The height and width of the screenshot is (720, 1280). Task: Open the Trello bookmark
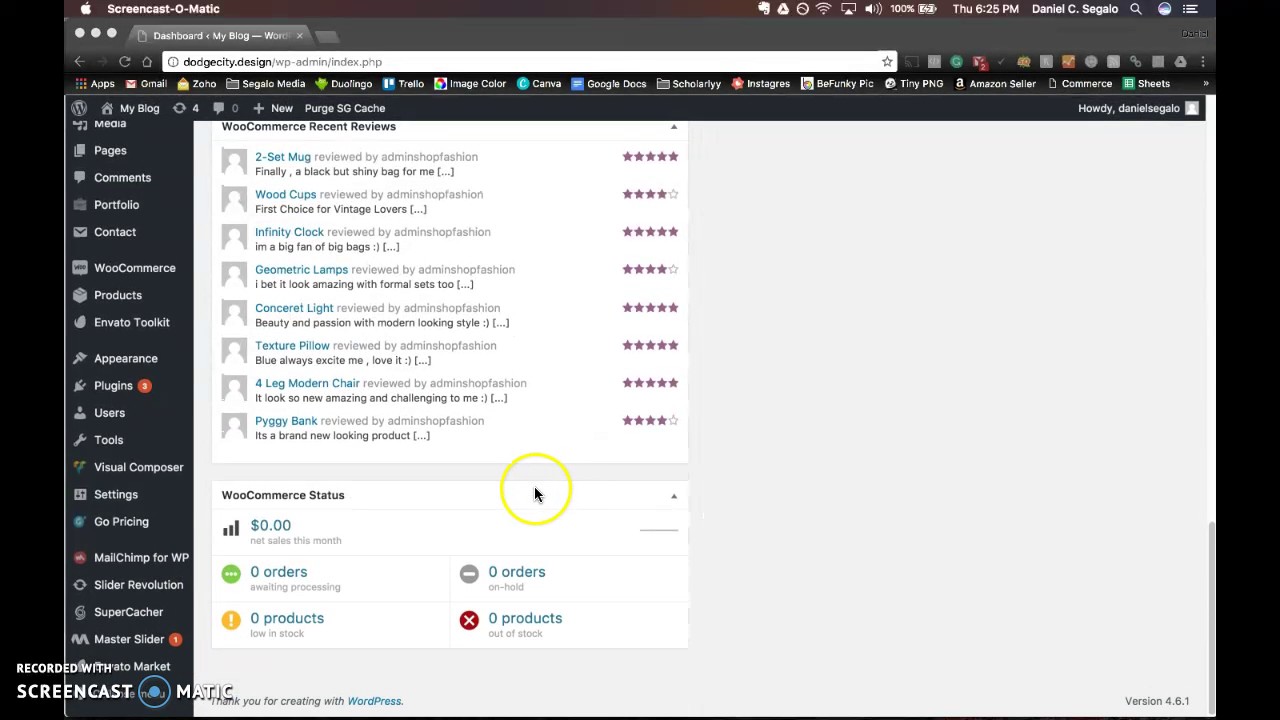pos(403,84)
